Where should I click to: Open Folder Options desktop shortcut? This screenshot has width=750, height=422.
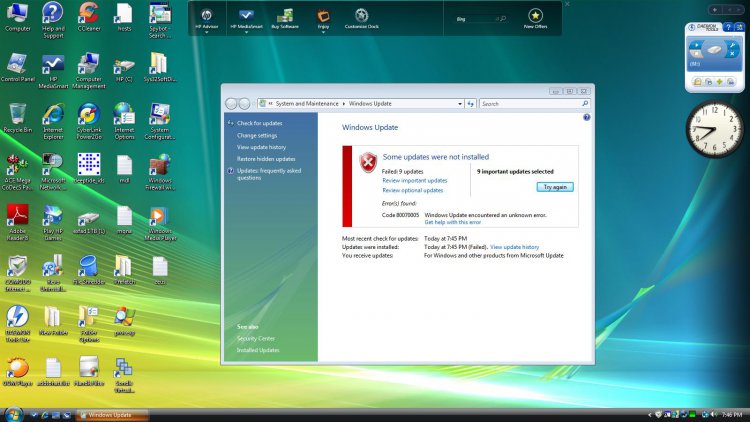tap(88, 324)
